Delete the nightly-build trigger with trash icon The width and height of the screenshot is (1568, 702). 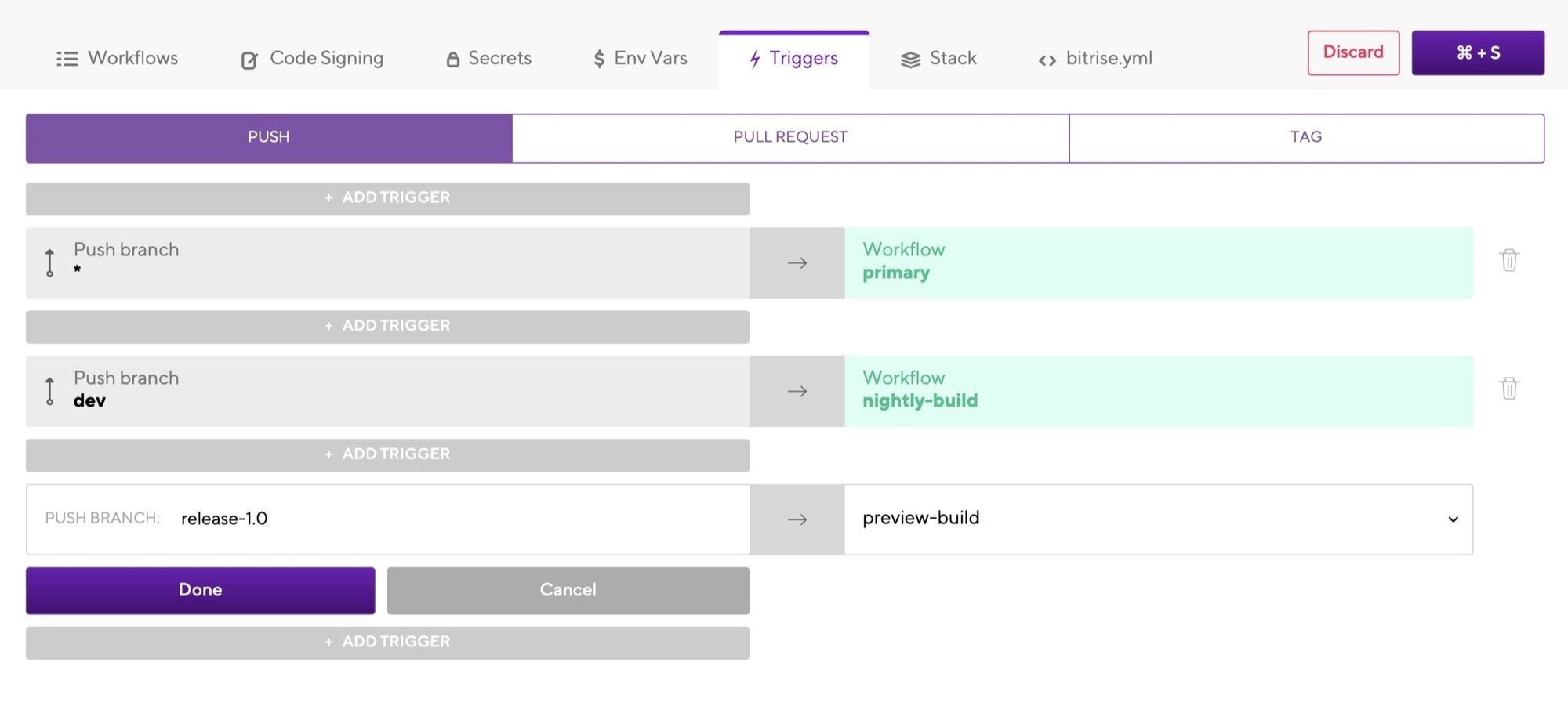click(x=1508, y=389)
